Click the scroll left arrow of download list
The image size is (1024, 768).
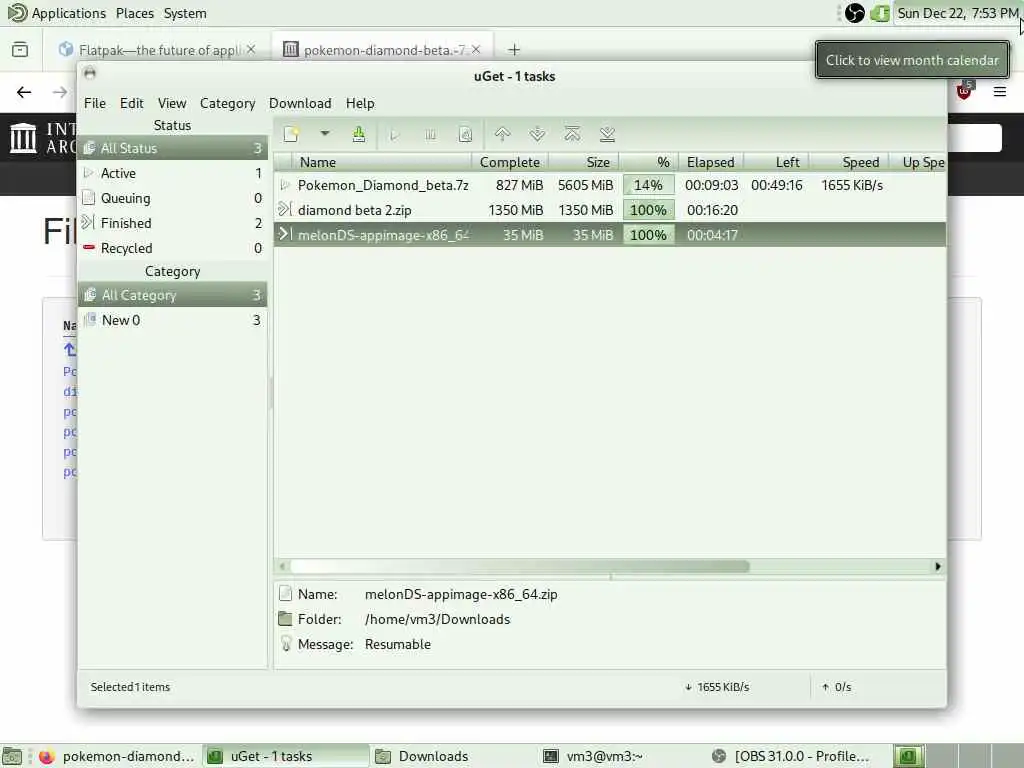(x=282, y=566)
